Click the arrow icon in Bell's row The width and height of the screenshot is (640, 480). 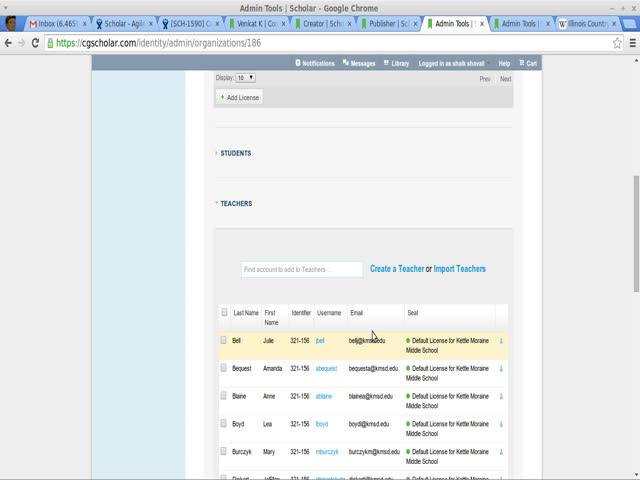(501, 341)
